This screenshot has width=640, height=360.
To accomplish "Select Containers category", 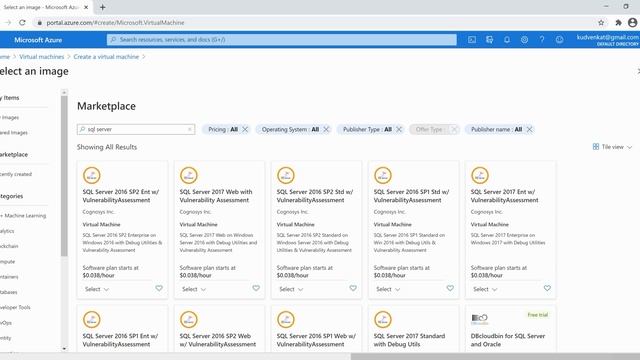I will (9, 277).
